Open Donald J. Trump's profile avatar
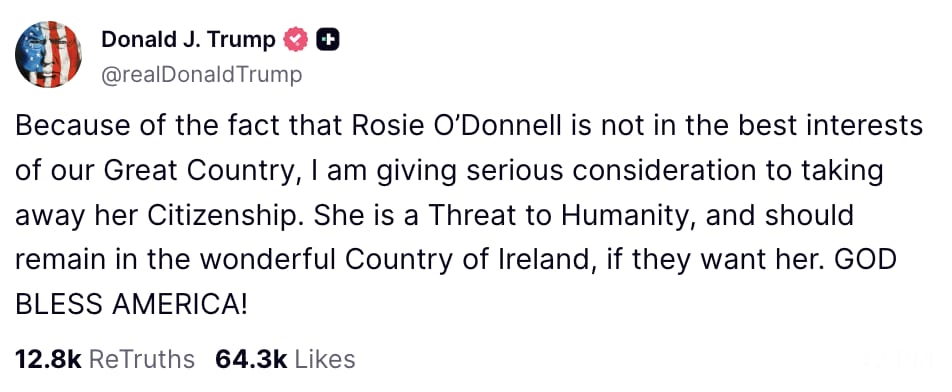Screen dimensions: 952x392 click(x=48, y=54)
